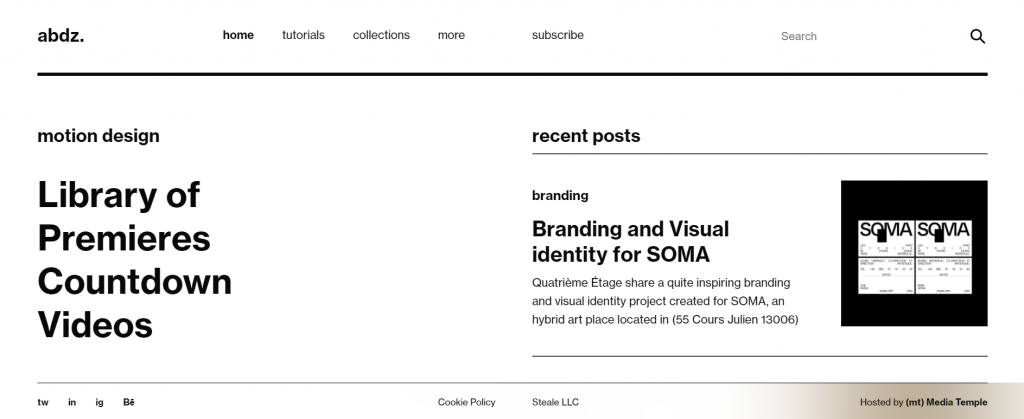Open the motion design category
The image size is (1024, 419).
tap(98, 136)
